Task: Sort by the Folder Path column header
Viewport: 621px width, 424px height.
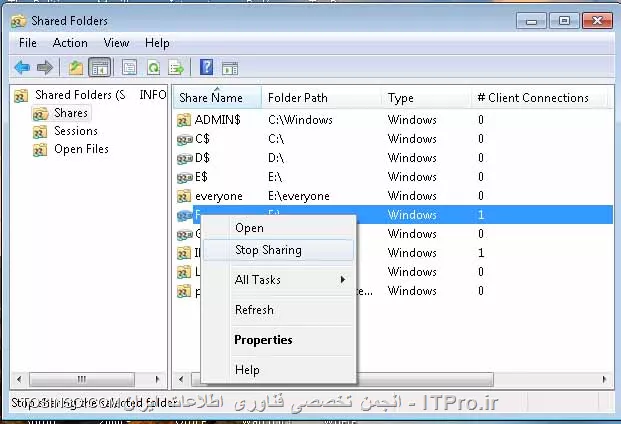Action: [321, 97]
